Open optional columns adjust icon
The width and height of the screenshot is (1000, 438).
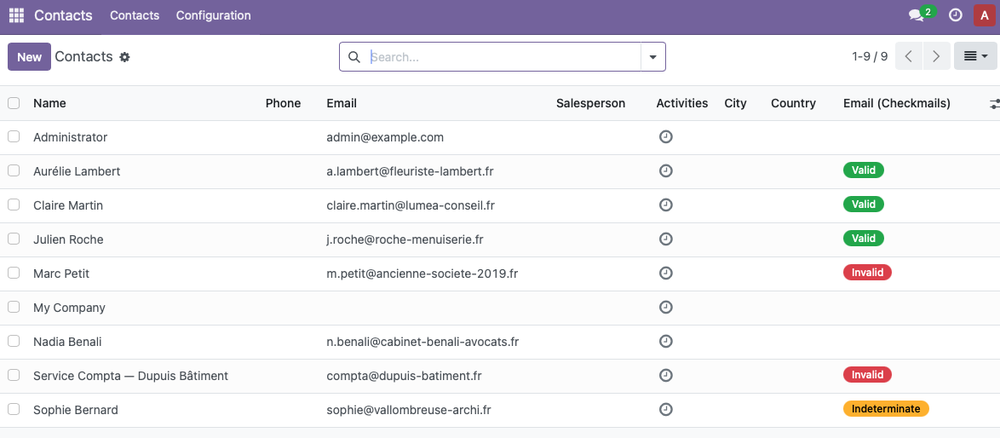tap(994, 103)
